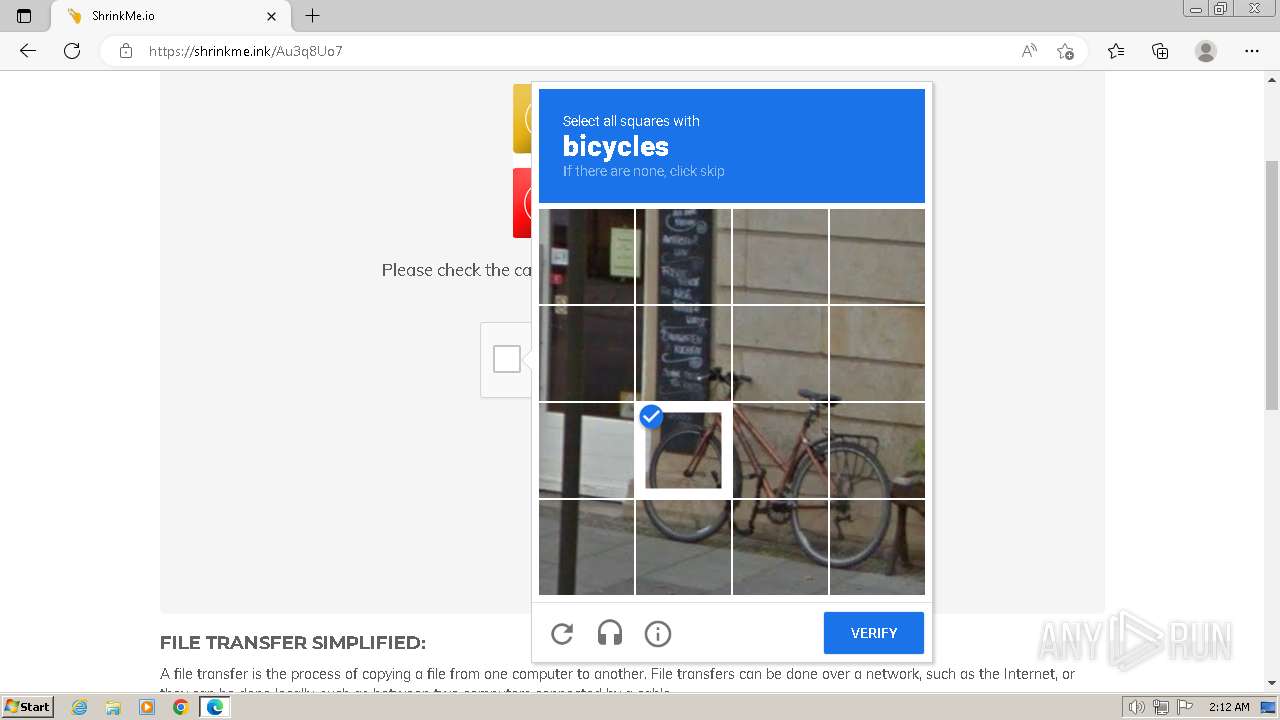
Task: Select tile with chalkboard menu top
Action: 684,257
